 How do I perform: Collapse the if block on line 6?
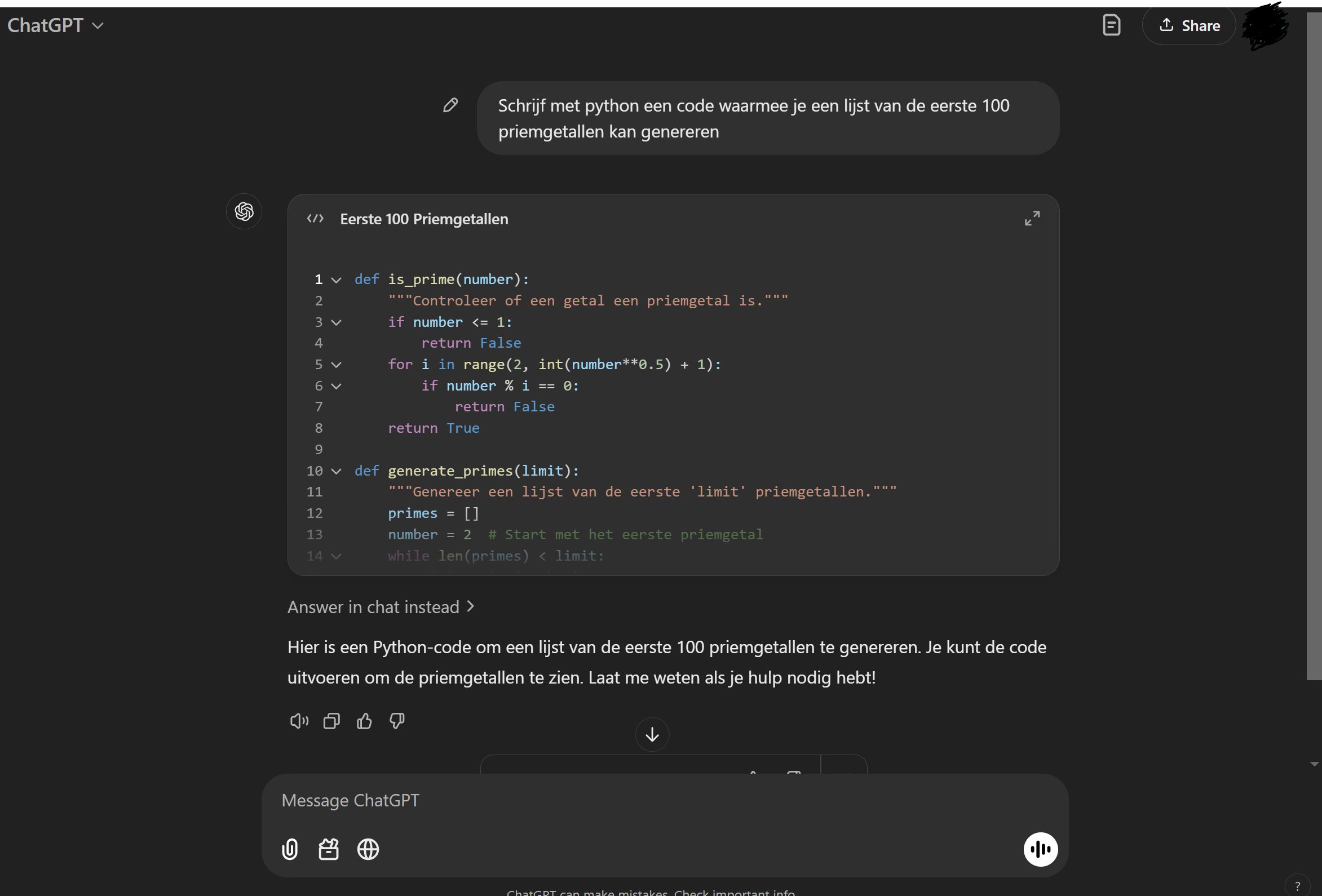point(336,386)
